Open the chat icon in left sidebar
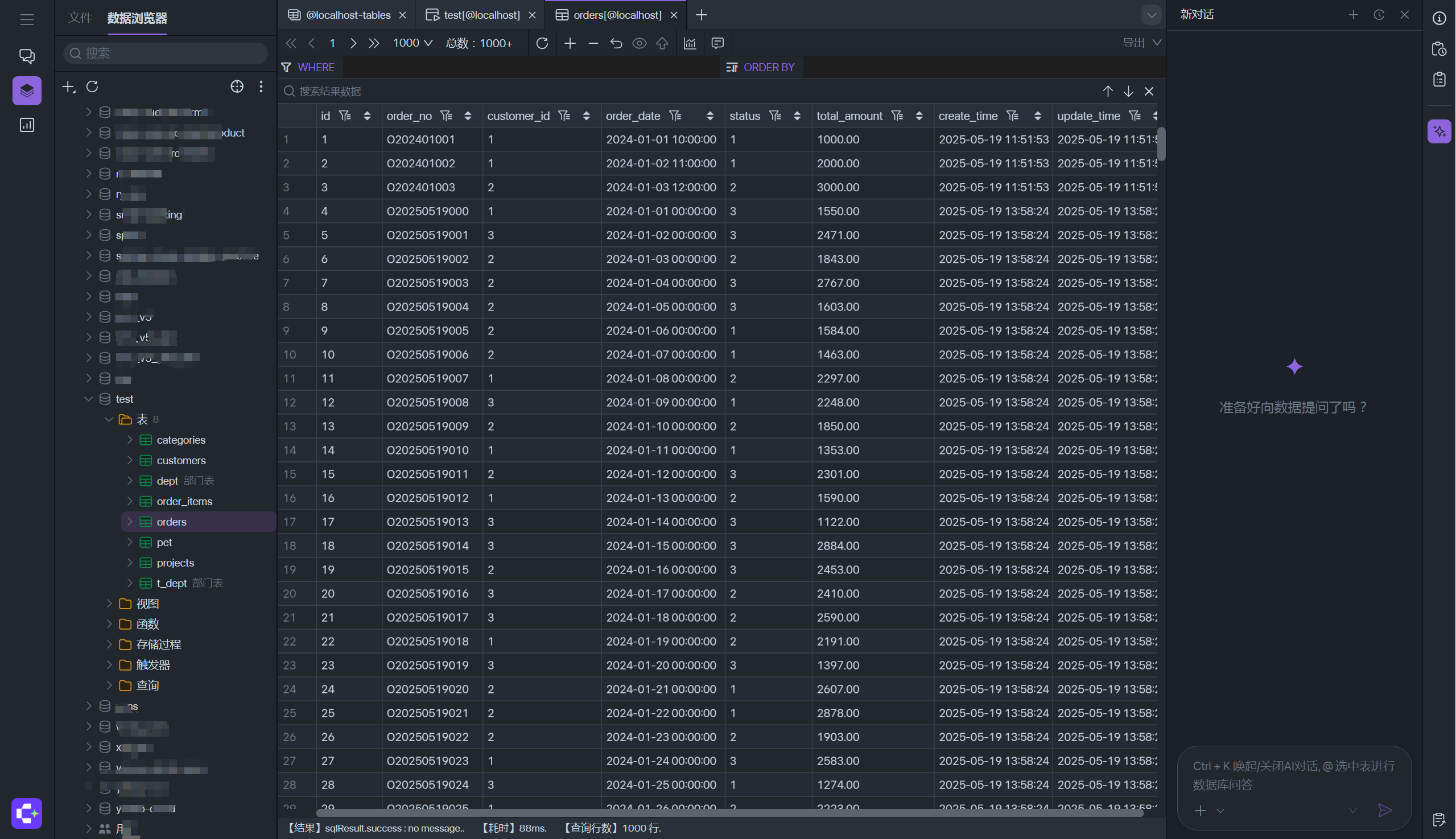This screenshot has height=839, width=1456. (27, 56)
